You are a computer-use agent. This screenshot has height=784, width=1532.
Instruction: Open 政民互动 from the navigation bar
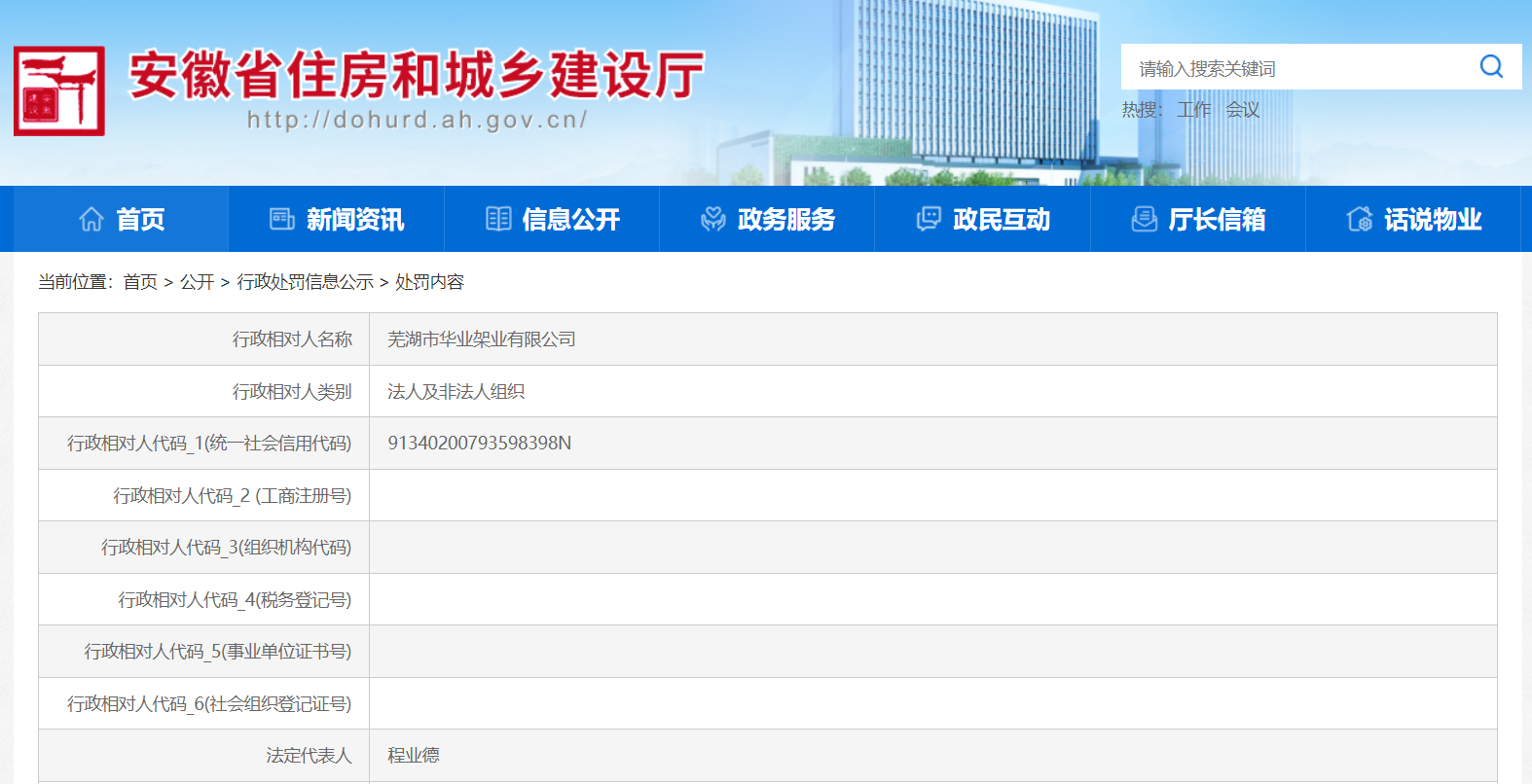(983, 219)
